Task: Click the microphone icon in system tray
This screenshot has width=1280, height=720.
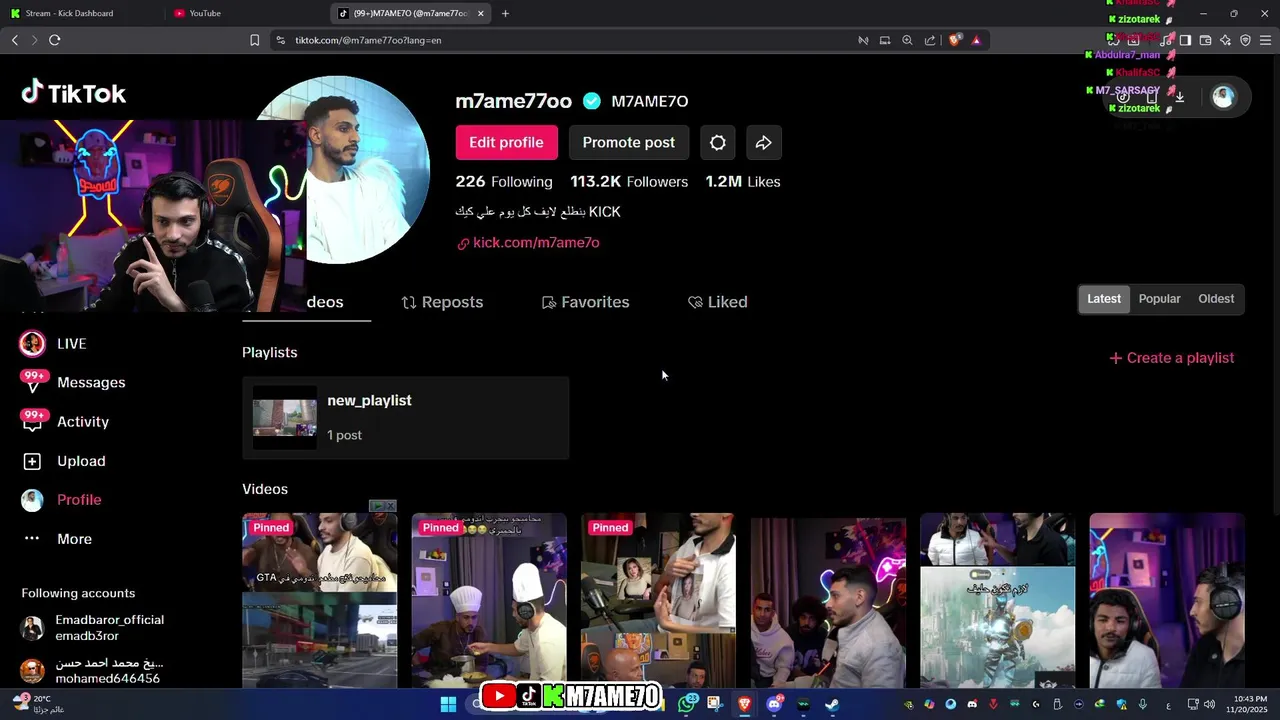Action: click(x=1142, y=704)
